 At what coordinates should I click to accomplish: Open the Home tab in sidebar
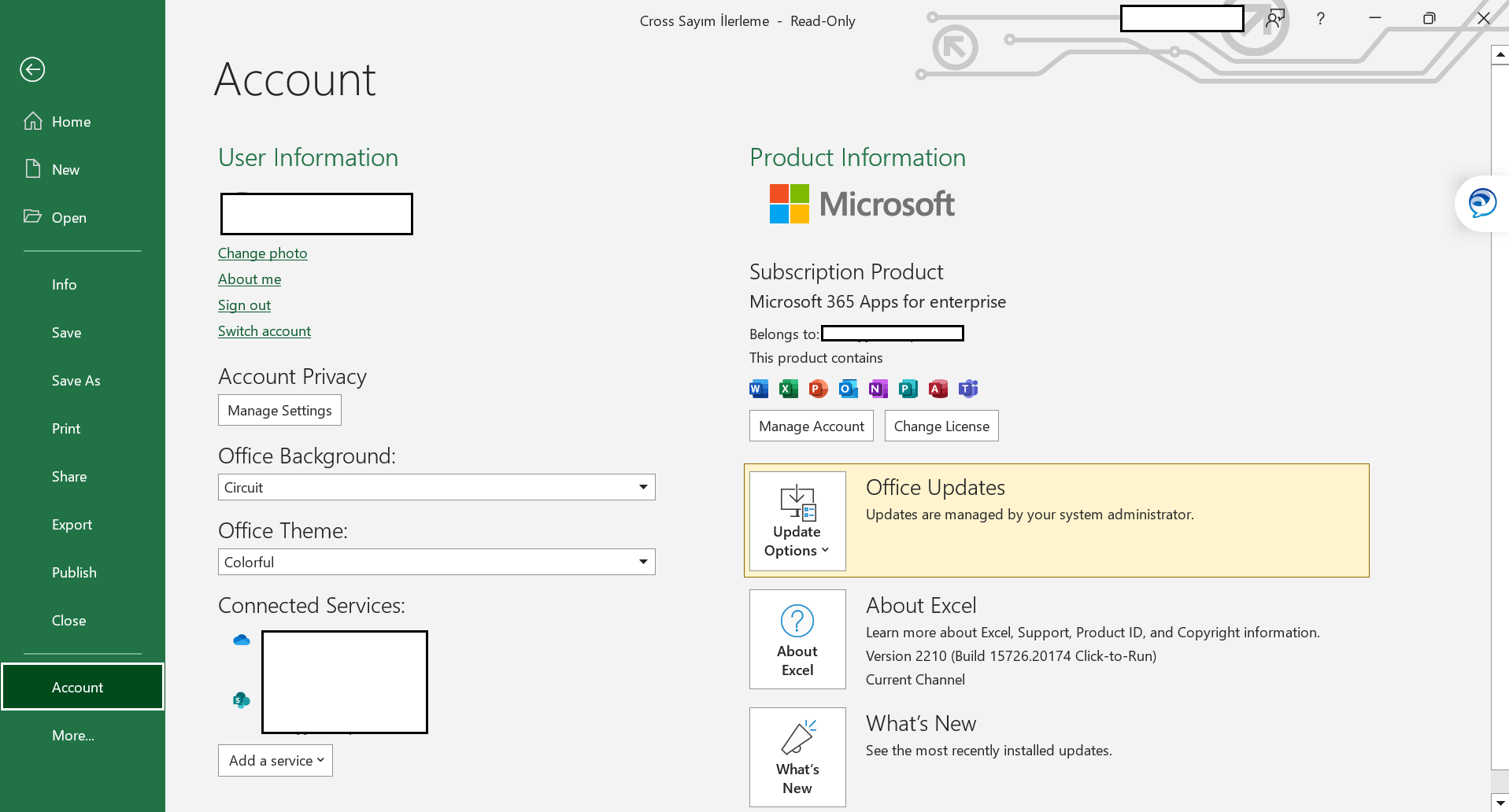(x=83, y=122)
